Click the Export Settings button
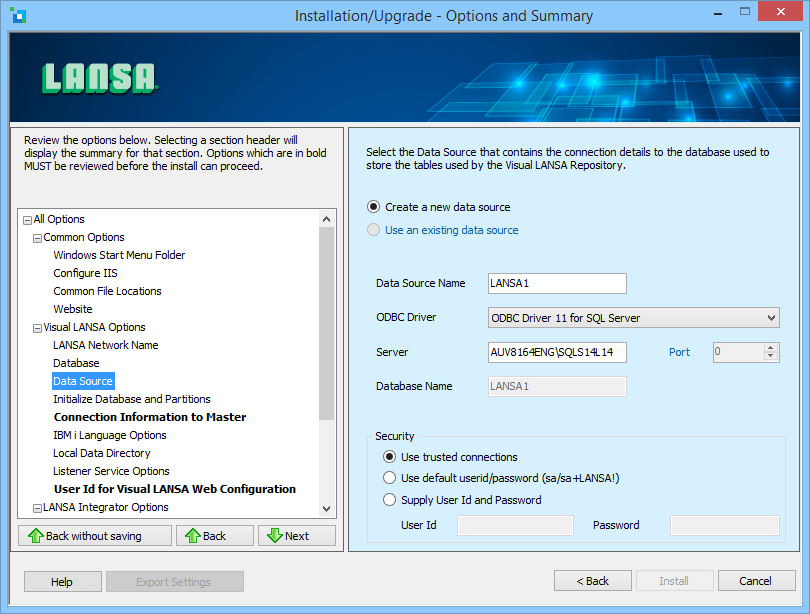The image size is (810, 614). point(175,581)
